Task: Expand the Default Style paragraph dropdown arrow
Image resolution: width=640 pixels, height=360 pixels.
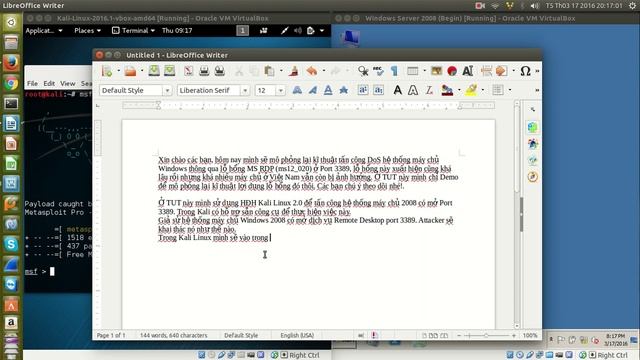Action: coord(167,90)
